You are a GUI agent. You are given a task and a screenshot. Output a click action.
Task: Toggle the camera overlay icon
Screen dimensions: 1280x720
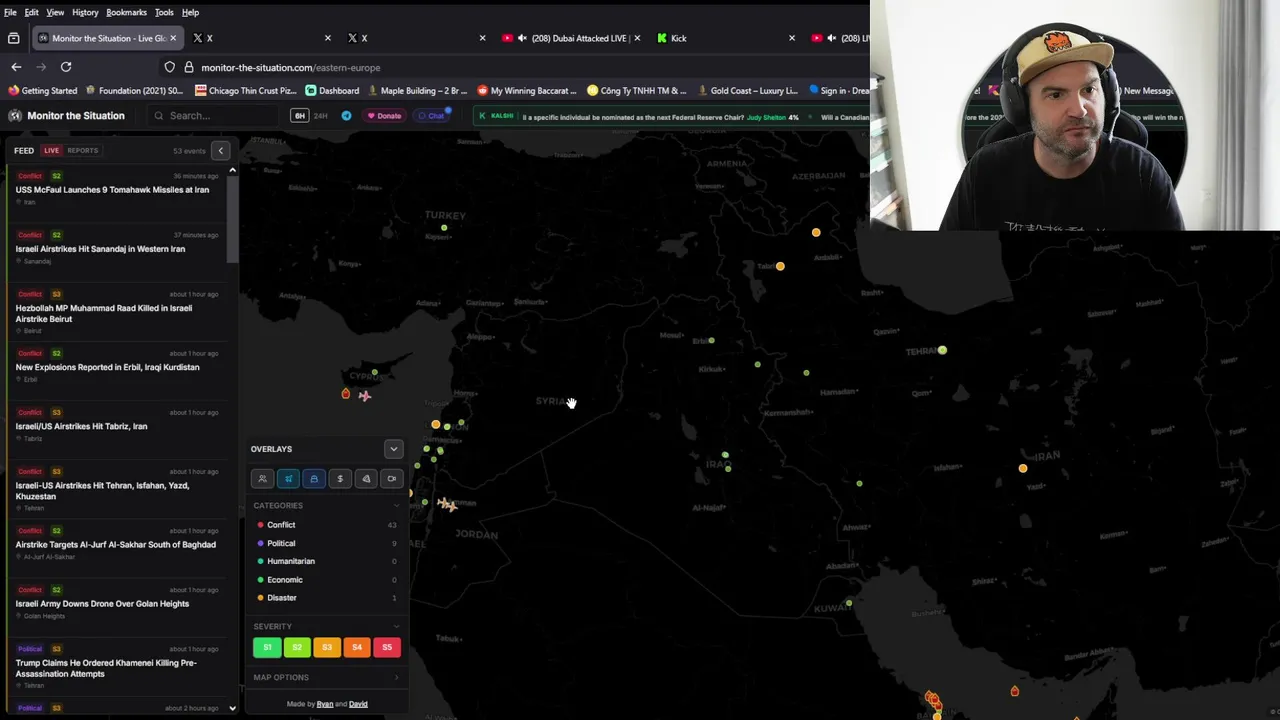tap(392, 479)
